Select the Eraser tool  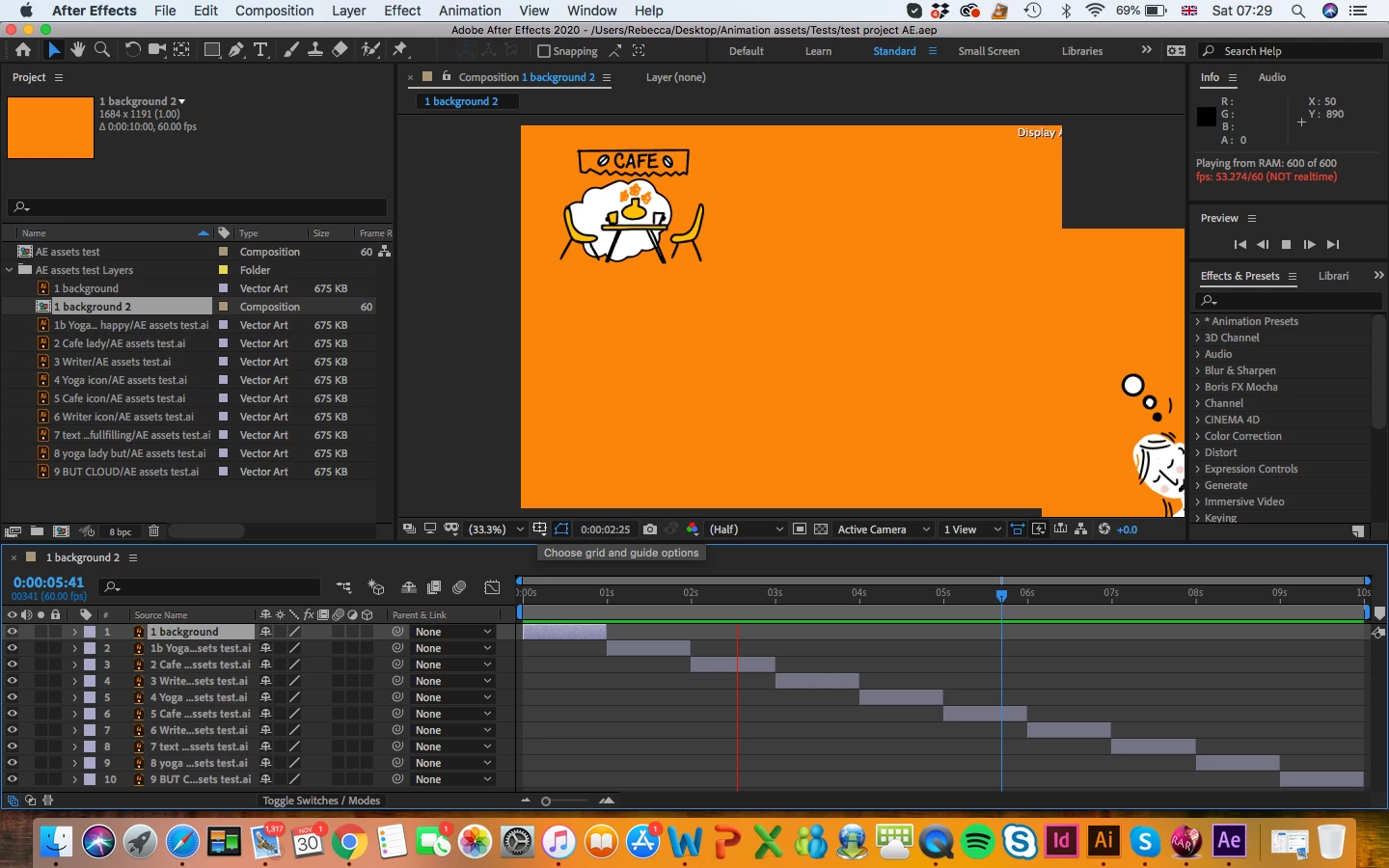click(x=340, y=50)
